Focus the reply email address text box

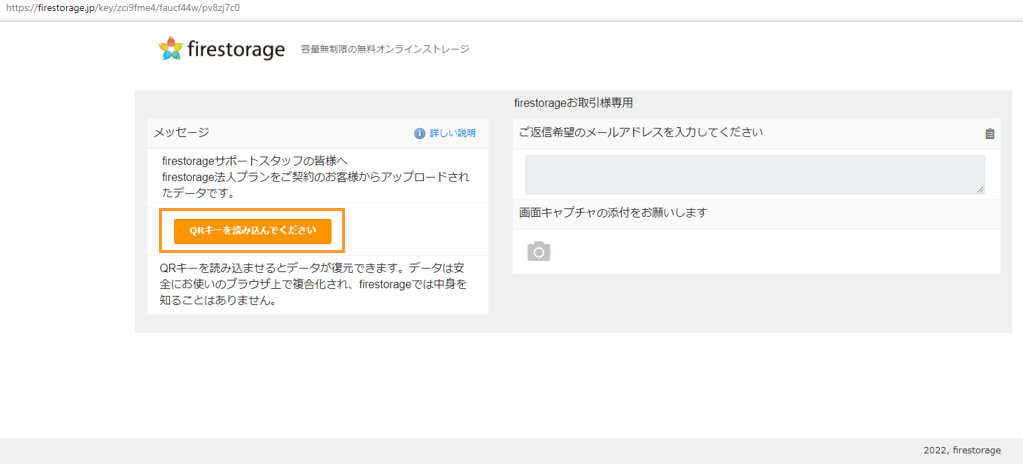pos(755,174)
